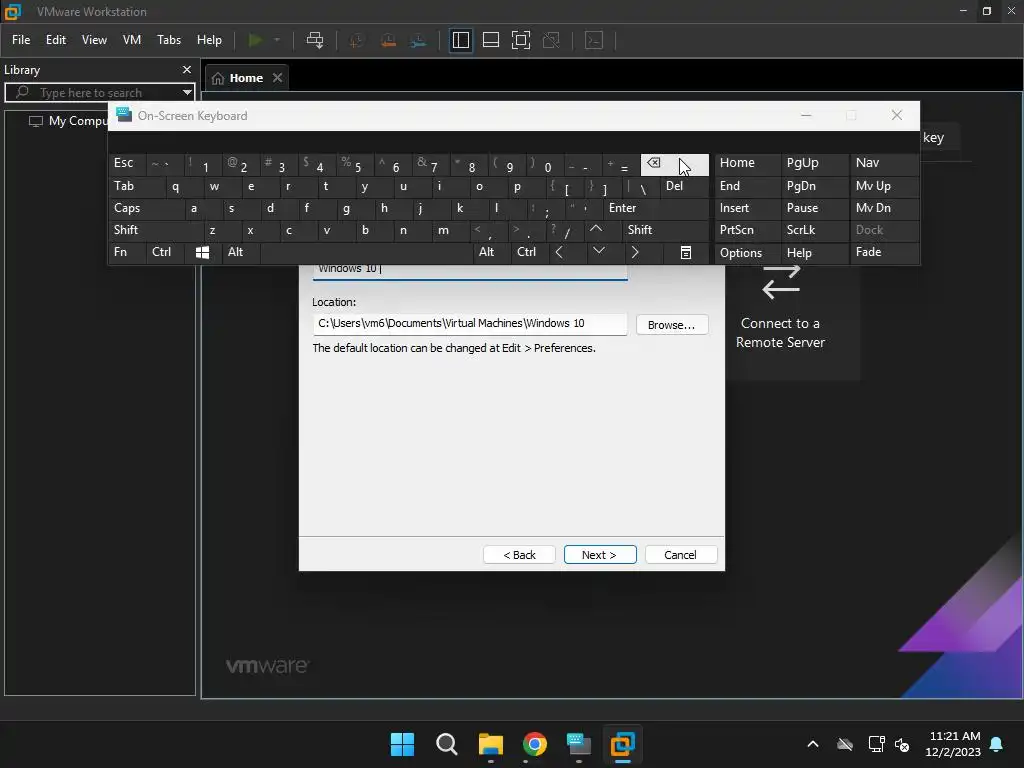Click Cancel in the wizard

[x=680, y=554]
